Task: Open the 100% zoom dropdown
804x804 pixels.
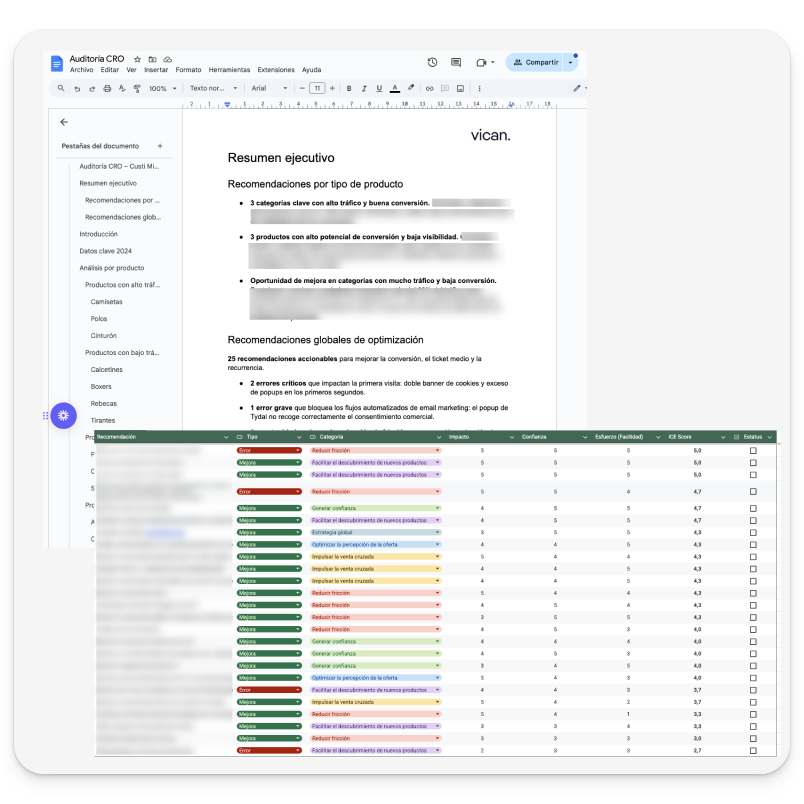Action: tap(161, 88)
